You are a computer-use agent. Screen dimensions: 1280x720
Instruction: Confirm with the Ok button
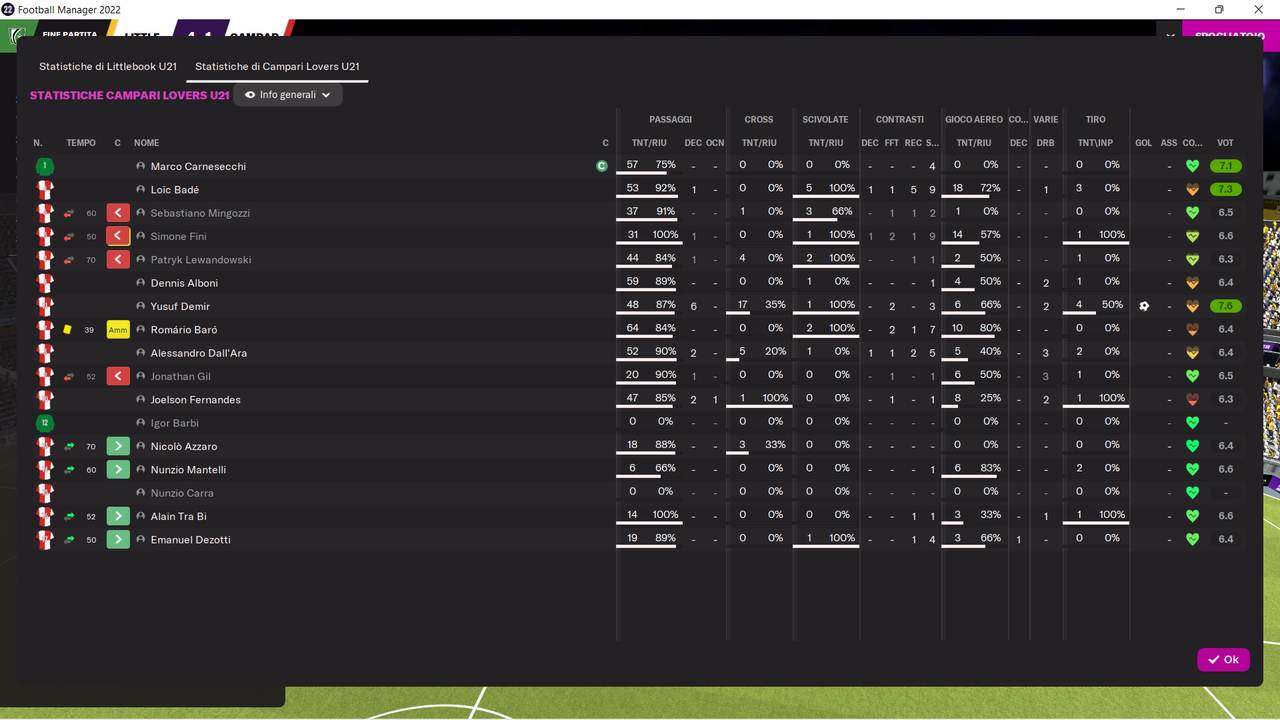[1223, 660]
